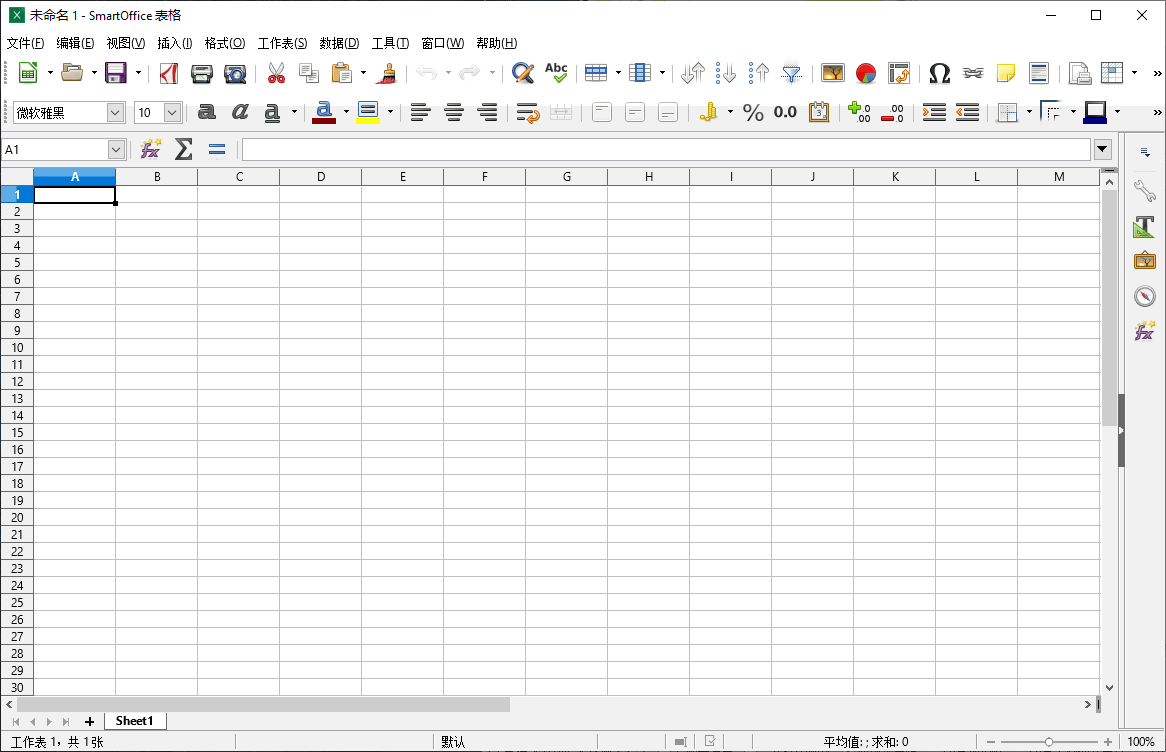Open the paste options dropdown arrow
This screenshot has width=1166, height=752.
pyautogui.click(x=364, y=73)
